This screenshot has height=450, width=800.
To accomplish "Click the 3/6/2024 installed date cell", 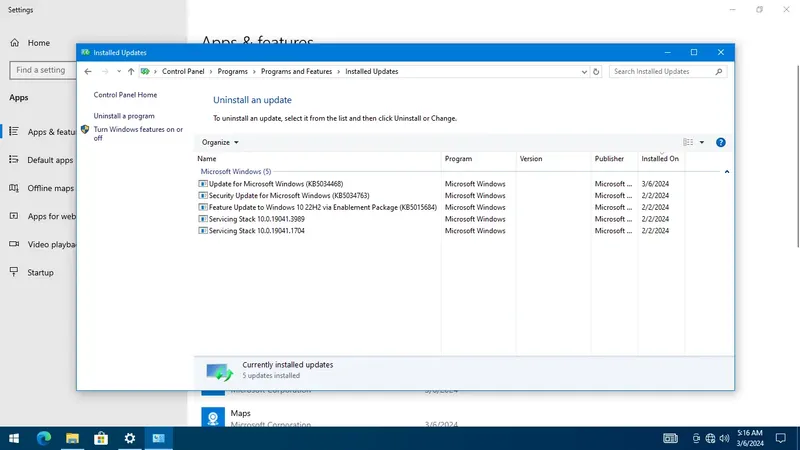I will [x=655, y=184].
